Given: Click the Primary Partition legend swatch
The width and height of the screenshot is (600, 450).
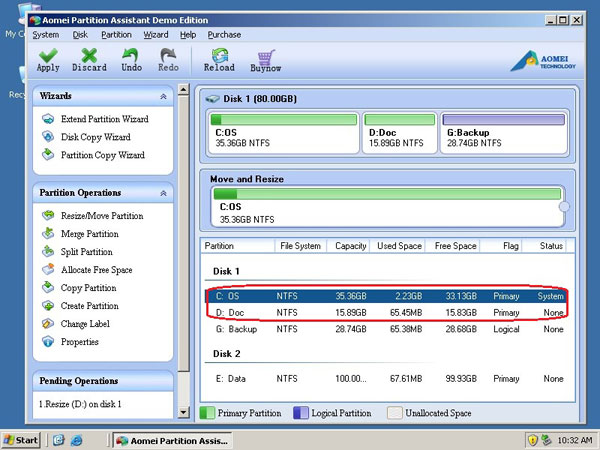Looking at the screenshot, I should click(x=207, y=413).
